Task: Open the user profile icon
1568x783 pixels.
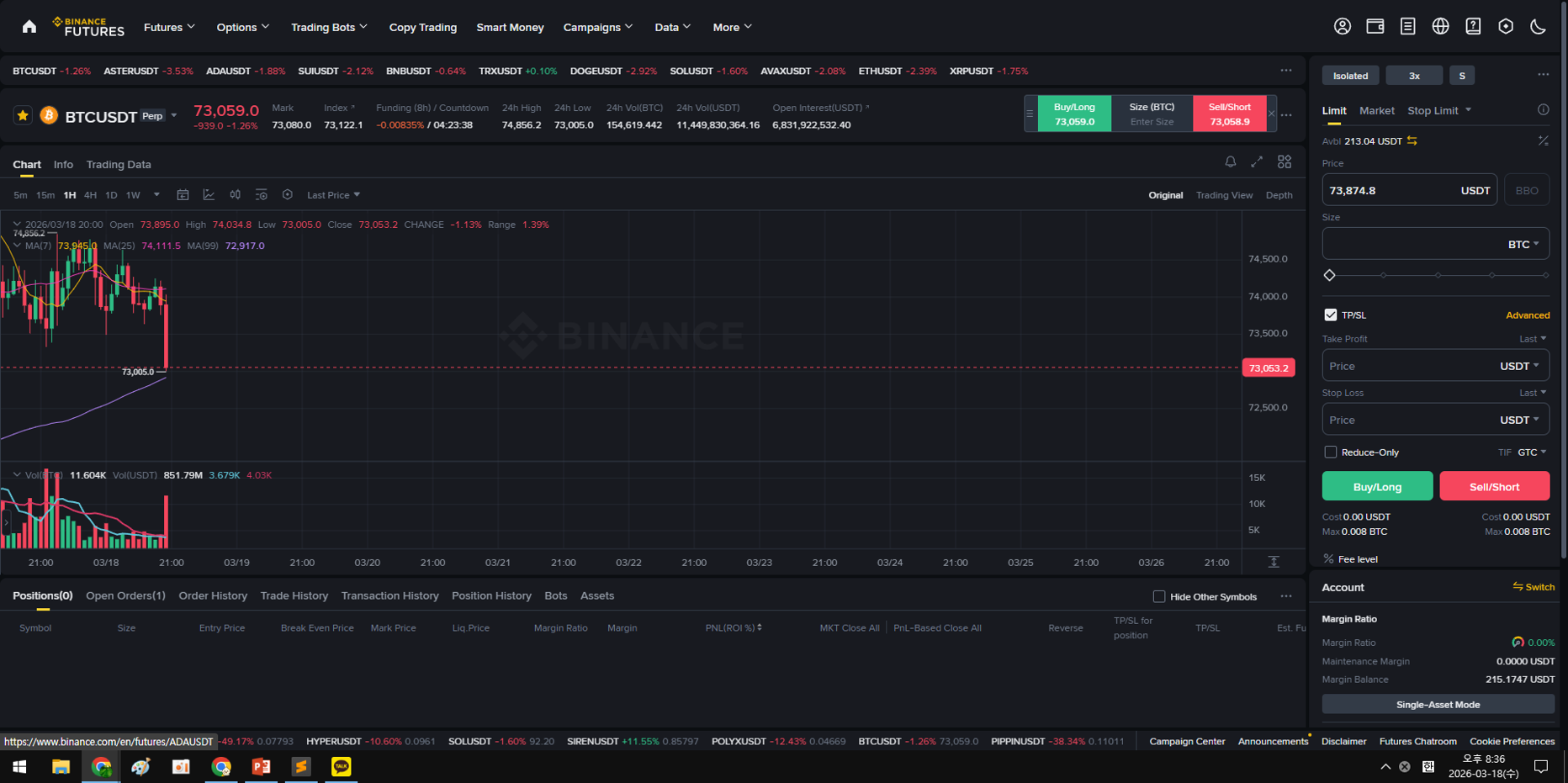Action: point(1343,27)
